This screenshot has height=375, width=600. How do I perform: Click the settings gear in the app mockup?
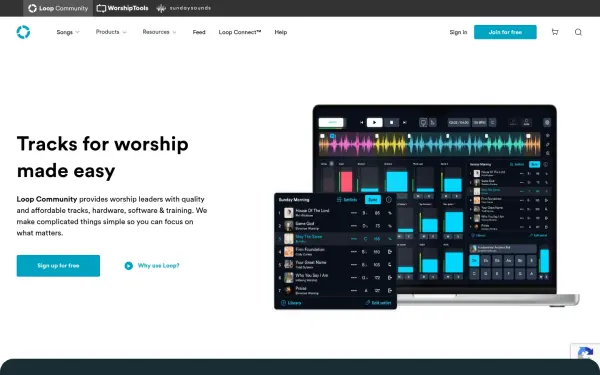(x=547, y=122)
